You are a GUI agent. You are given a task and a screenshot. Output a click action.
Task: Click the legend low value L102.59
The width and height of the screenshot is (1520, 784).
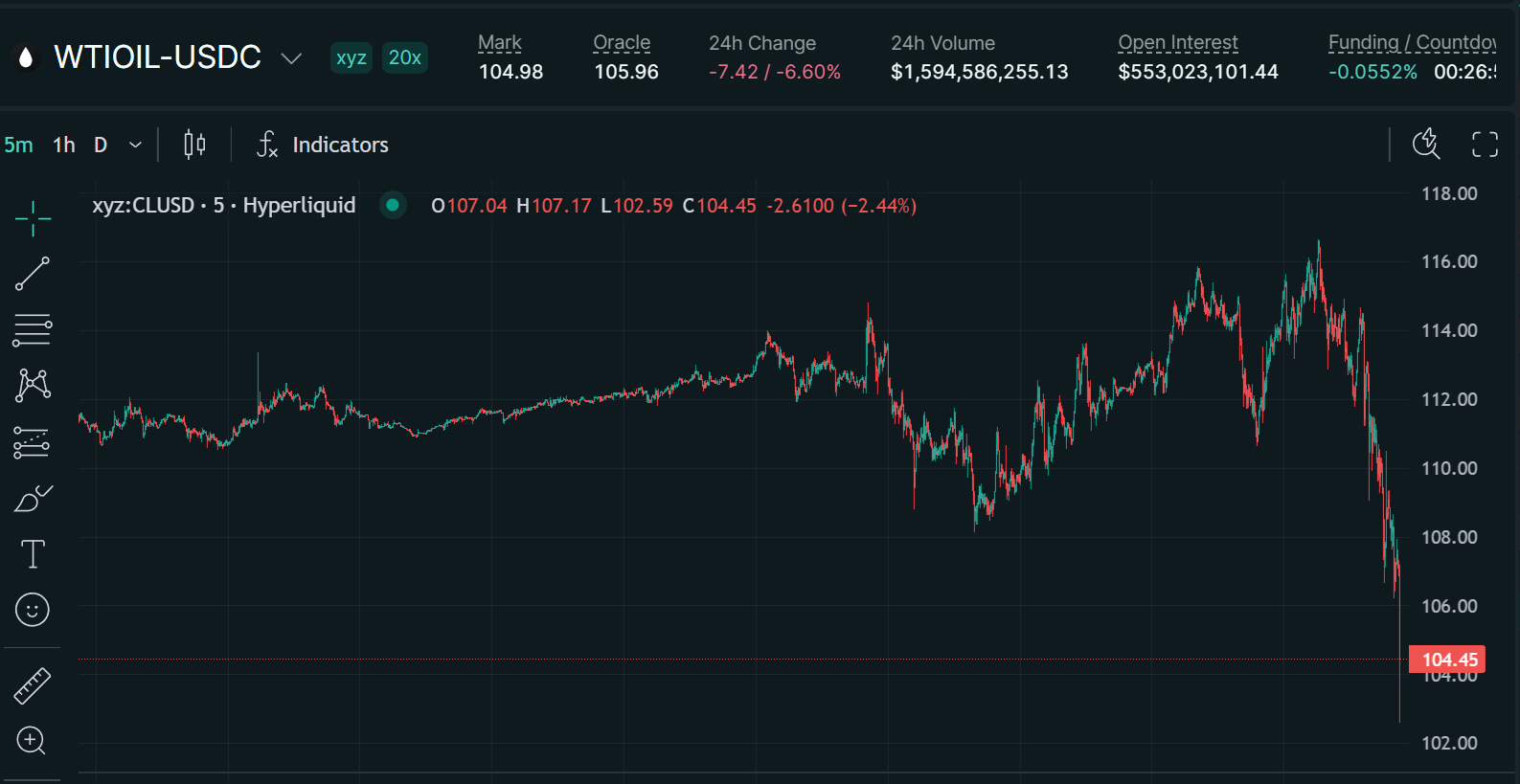(637, 206)
